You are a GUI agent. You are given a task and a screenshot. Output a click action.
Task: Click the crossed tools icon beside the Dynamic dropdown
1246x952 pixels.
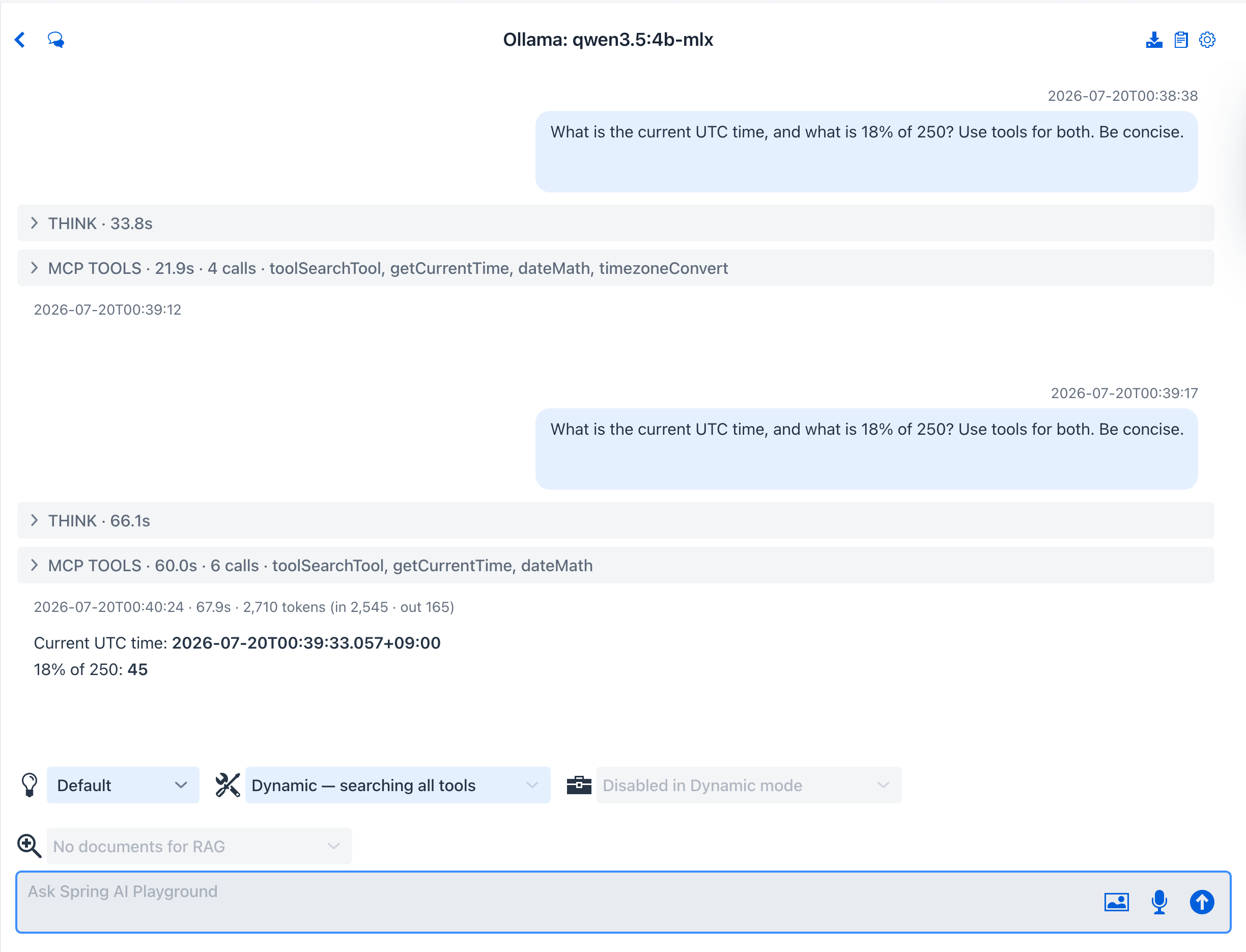click(228, 785)
